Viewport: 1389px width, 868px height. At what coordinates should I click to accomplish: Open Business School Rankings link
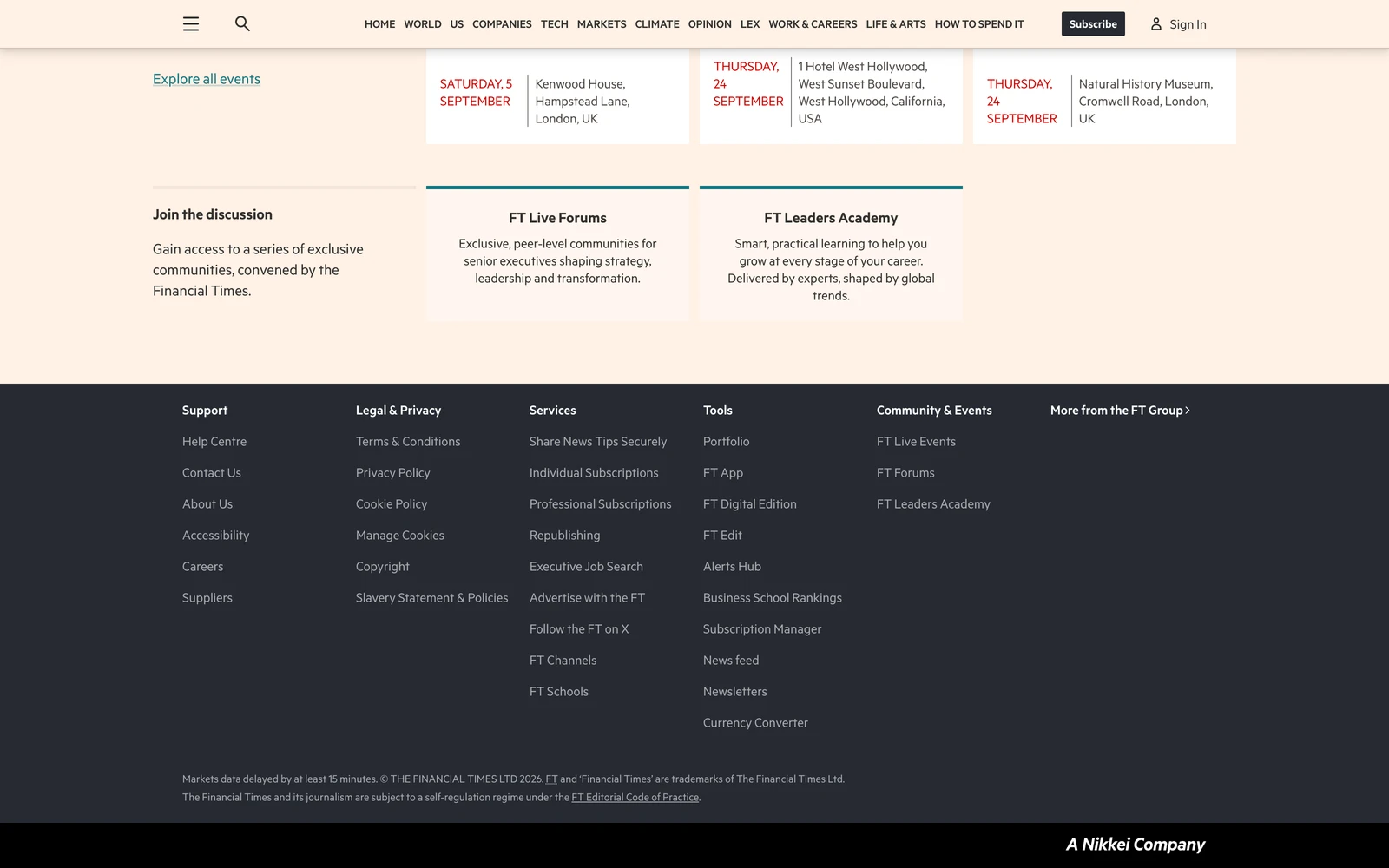click(773, 598)
